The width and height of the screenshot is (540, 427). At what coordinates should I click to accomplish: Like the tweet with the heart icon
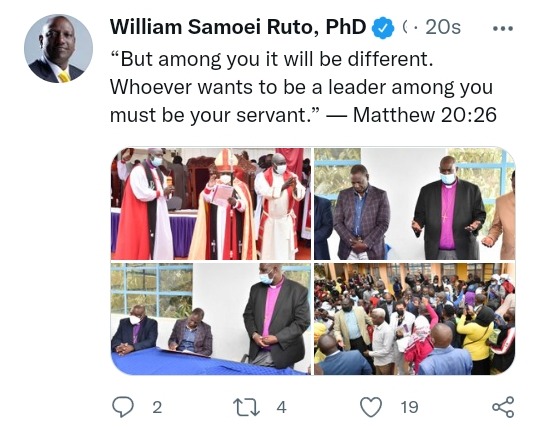(371, 407)
